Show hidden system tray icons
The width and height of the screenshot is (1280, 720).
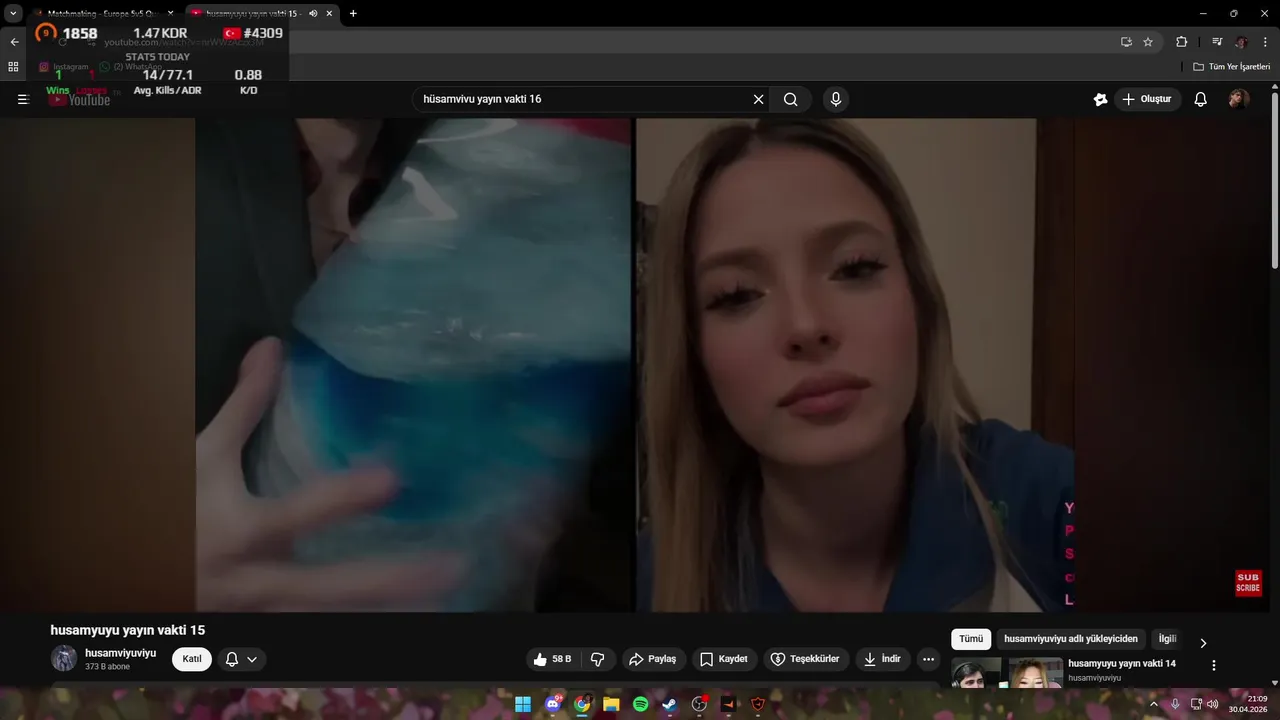[x=1154, y=704]
